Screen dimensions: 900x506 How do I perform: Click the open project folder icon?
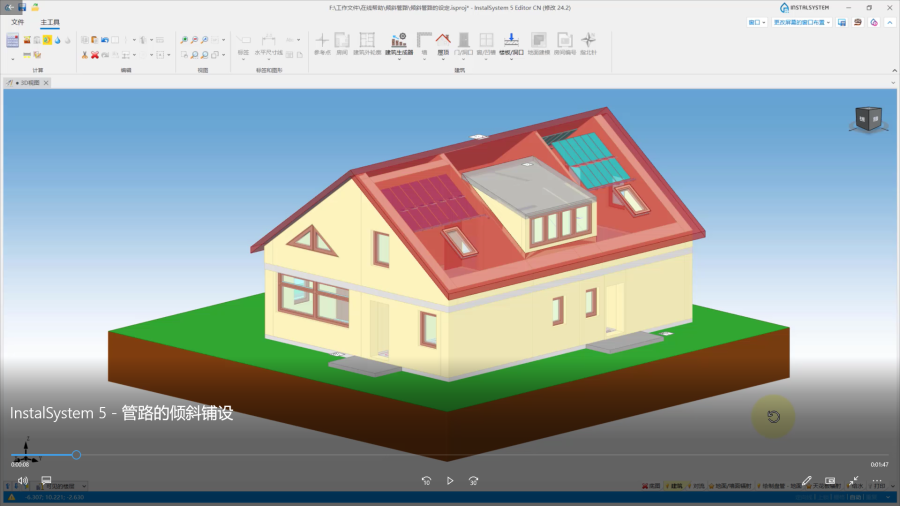35,7
